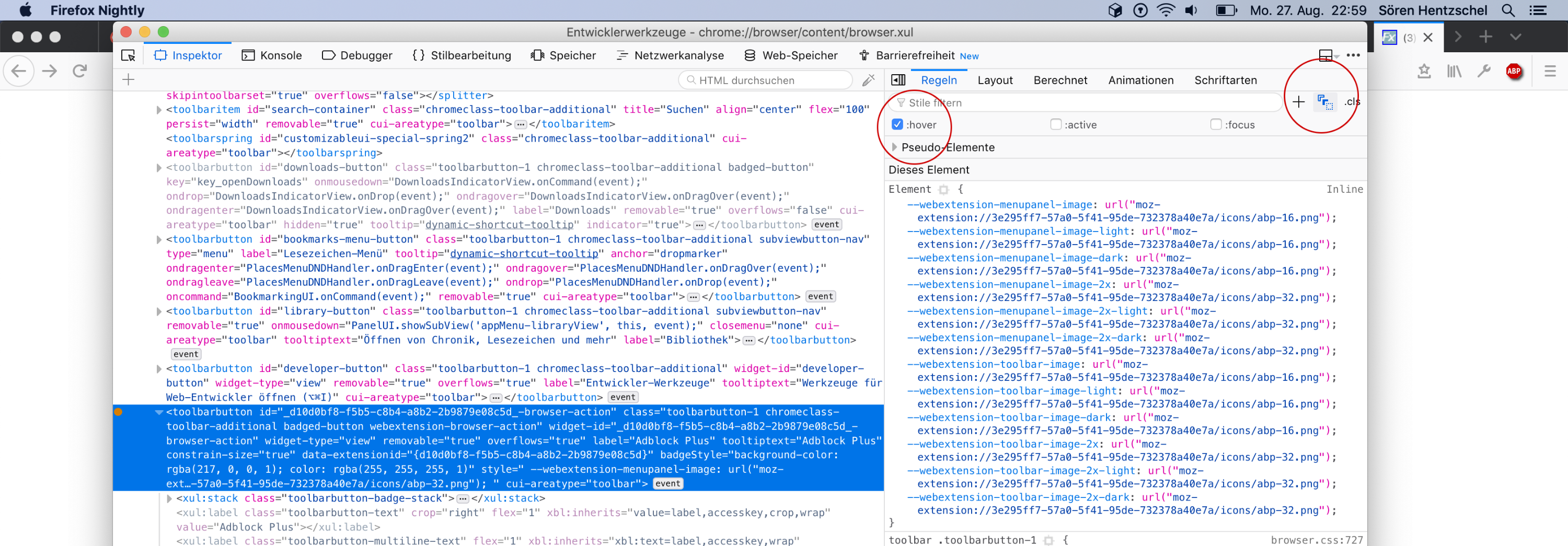
Task: Click the event badge on the selected Adblock node
Action: (x=668, y=483)
